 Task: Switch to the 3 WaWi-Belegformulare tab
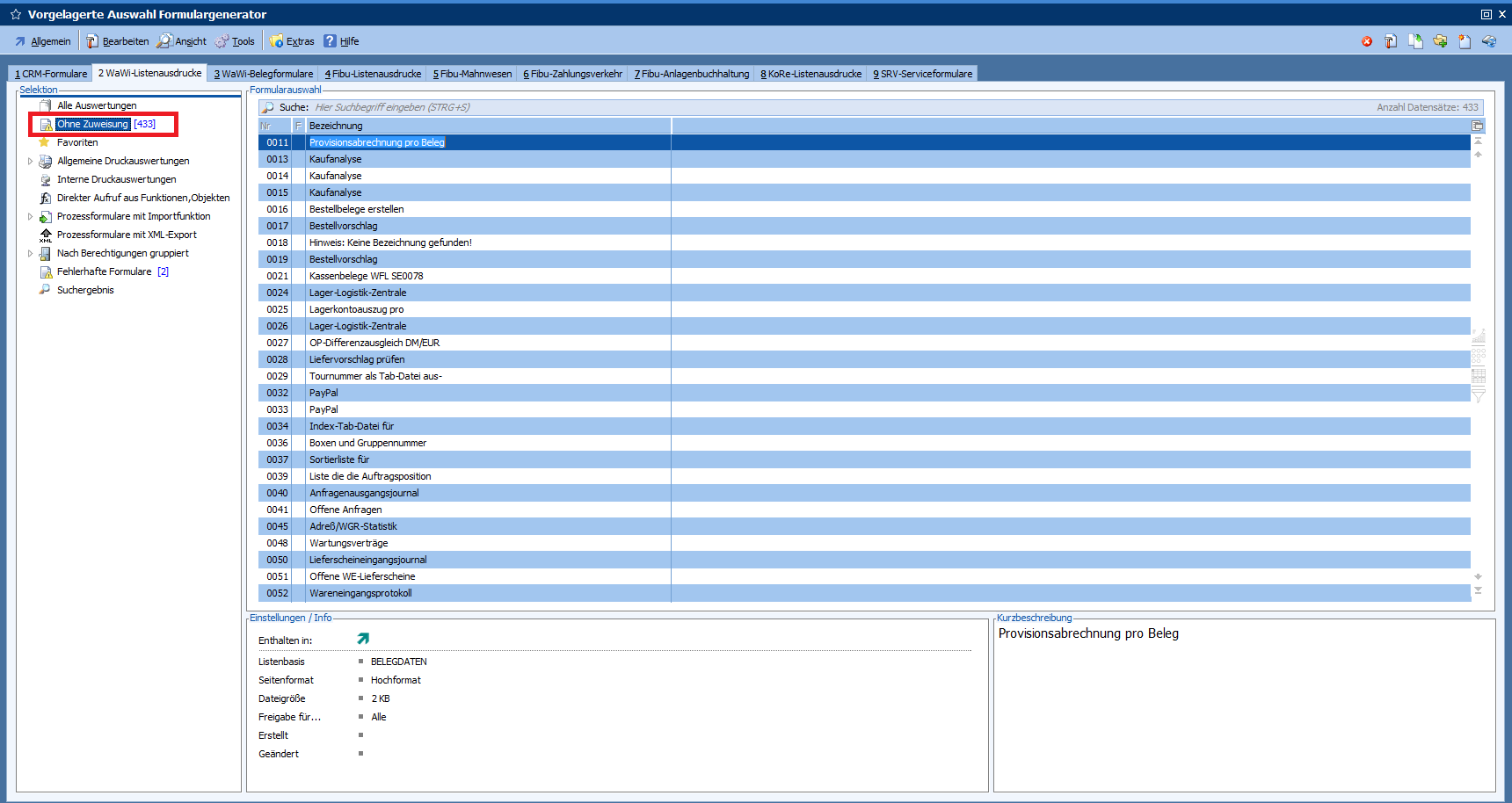coord(263,74)
